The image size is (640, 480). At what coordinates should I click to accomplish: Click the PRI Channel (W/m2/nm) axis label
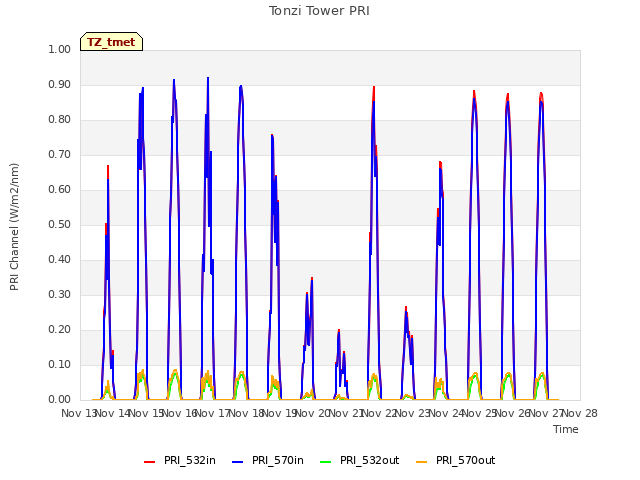coord(14,227)
